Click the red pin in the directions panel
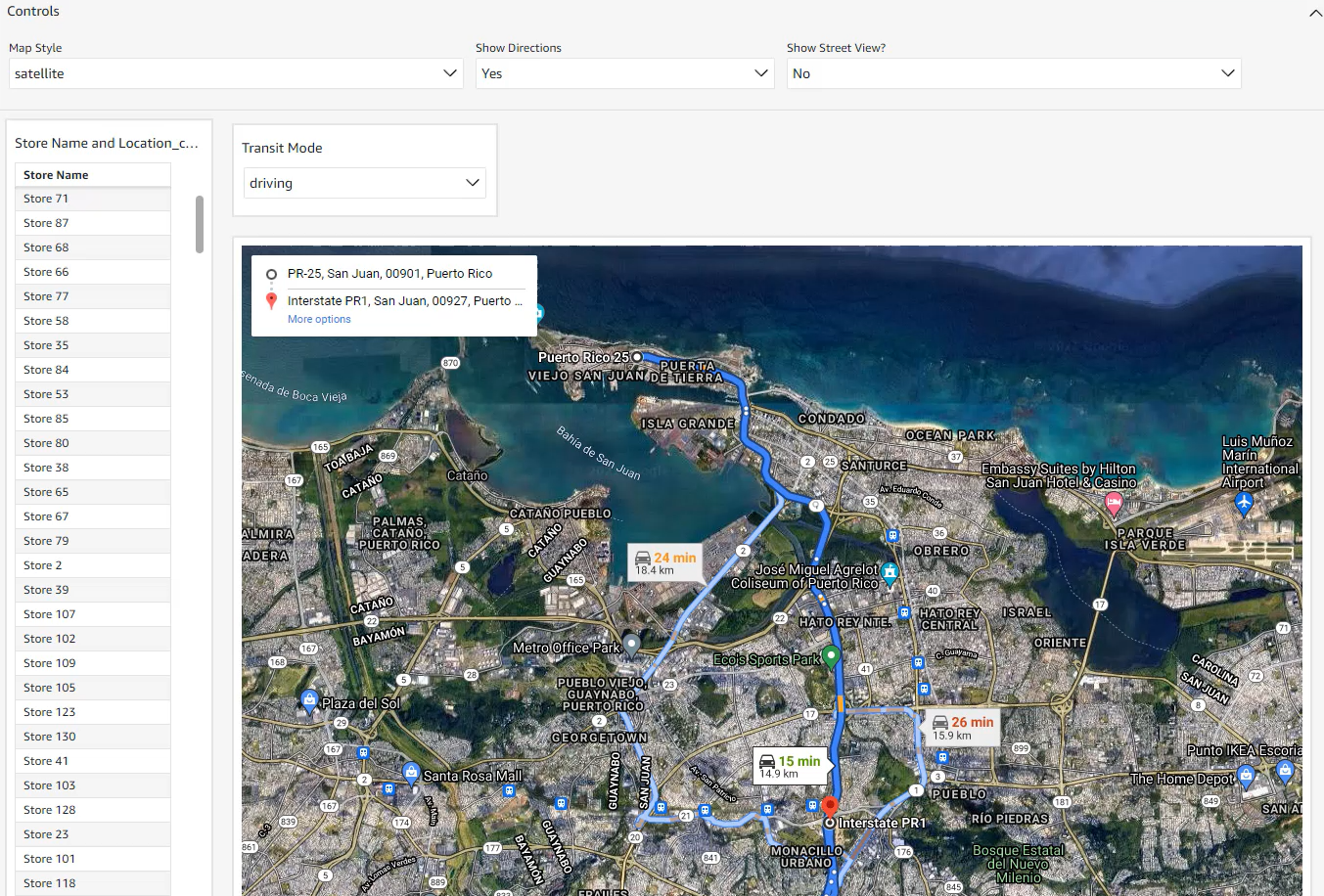Image resolution: width=1324 pixels, height=896 pixels. click(272, 301)
